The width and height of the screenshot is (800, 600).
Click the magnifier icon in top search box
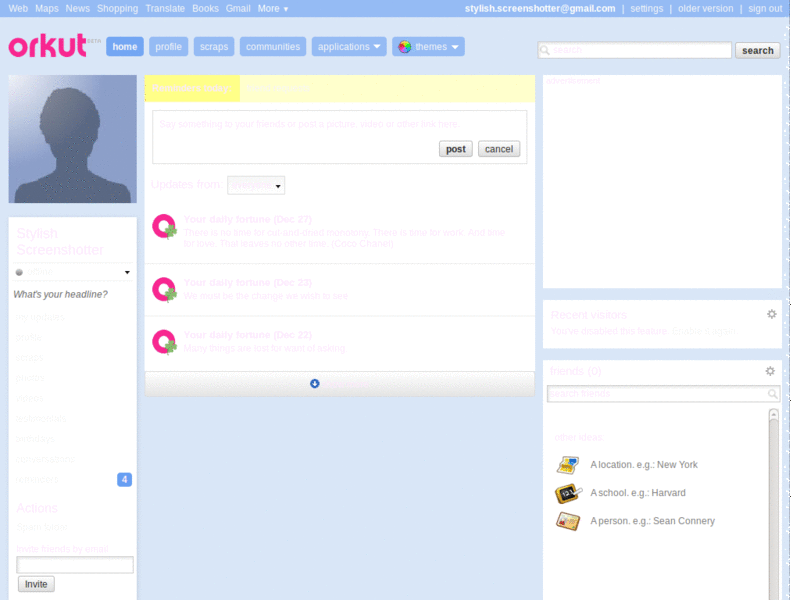click(x=544, y=50)
